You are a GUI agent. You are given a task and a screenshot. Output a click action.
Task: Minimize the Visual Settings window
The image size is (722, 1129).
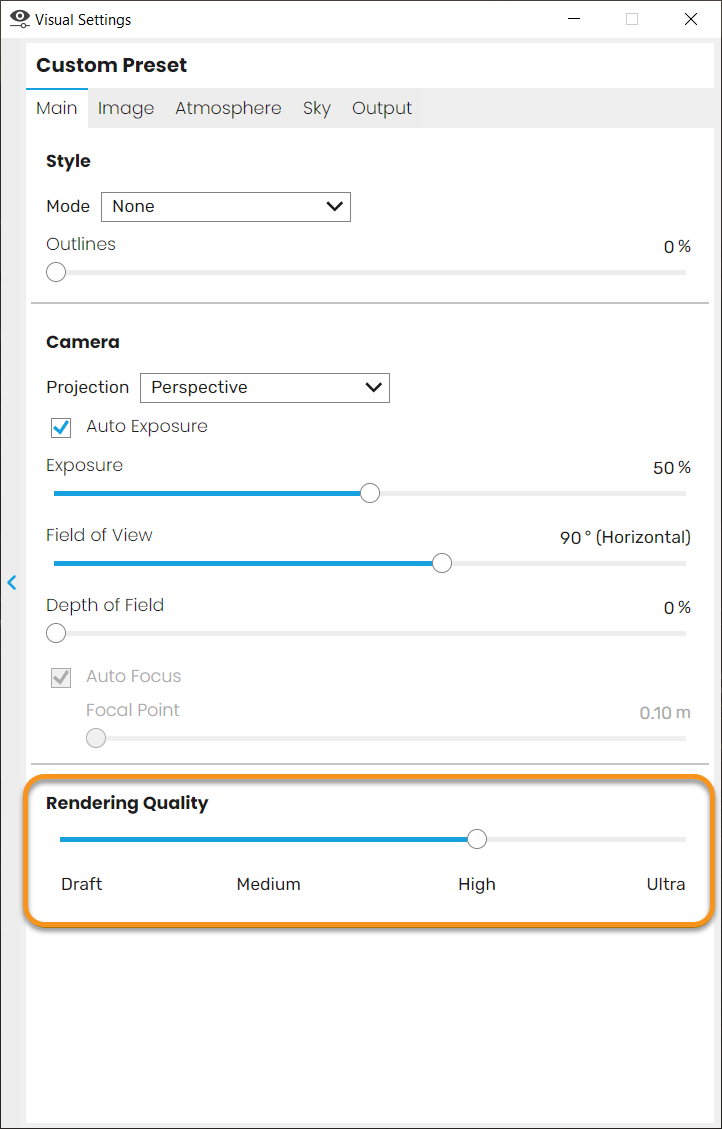(574, 19)
